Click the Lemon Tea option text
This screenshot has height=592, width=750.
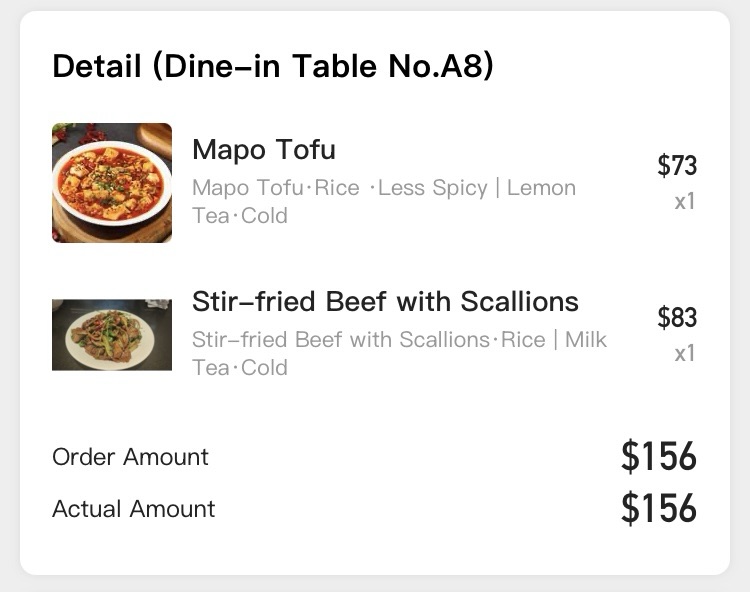click(541, 187)
